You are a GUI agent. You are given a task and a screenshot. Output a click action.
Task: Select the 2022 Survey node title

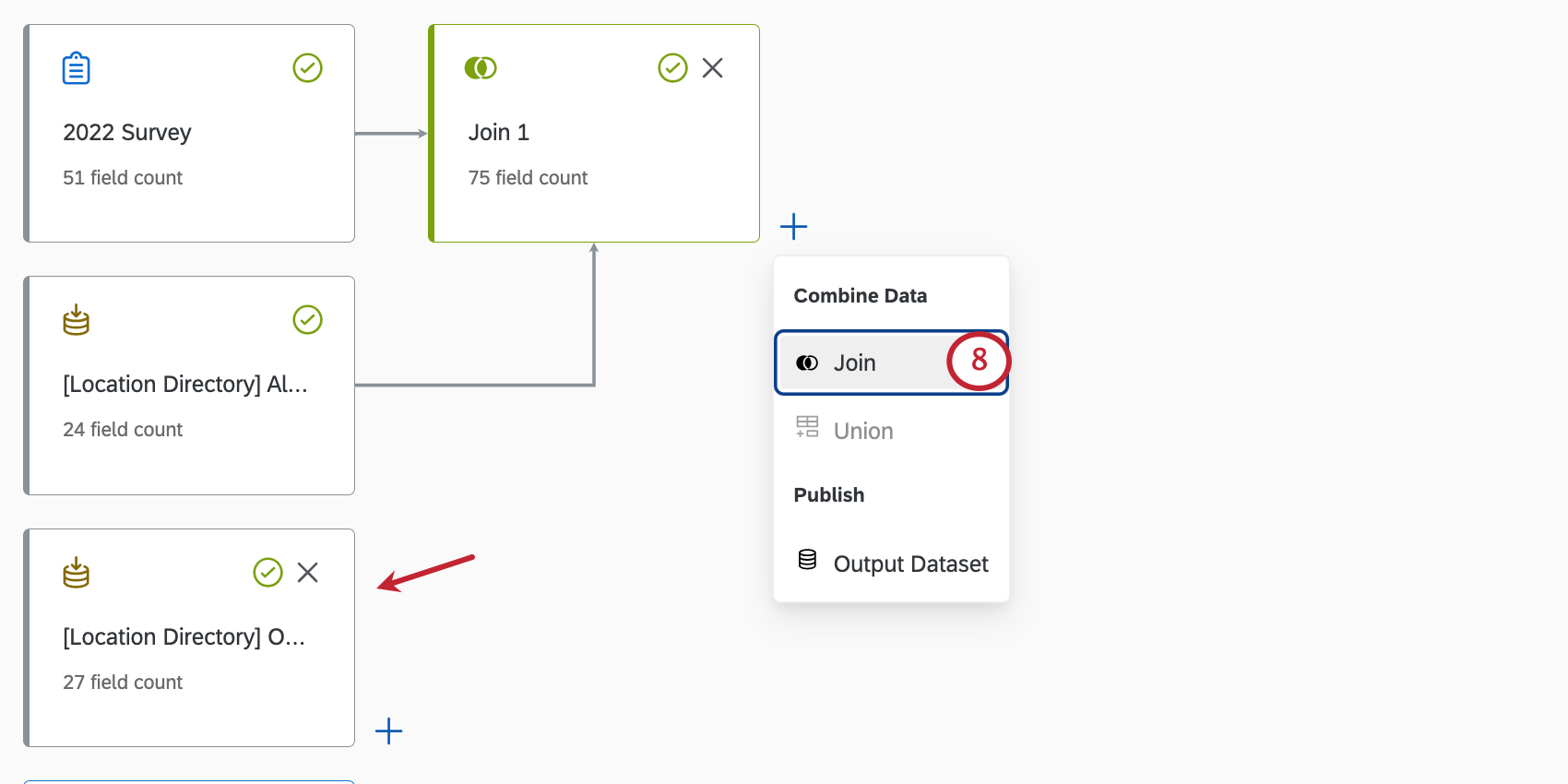(x=127, y=132)
